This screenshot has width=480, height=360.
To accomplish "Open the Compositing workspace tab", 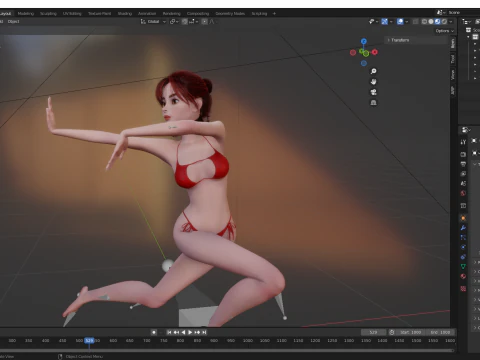I will click(x=198, y=14).
